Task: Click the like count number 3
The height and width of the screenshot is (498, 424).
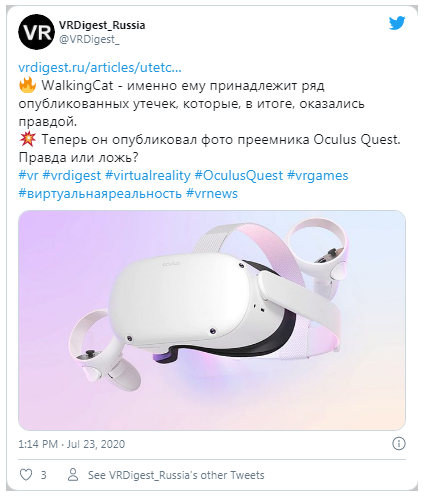Action: (43, 475)
